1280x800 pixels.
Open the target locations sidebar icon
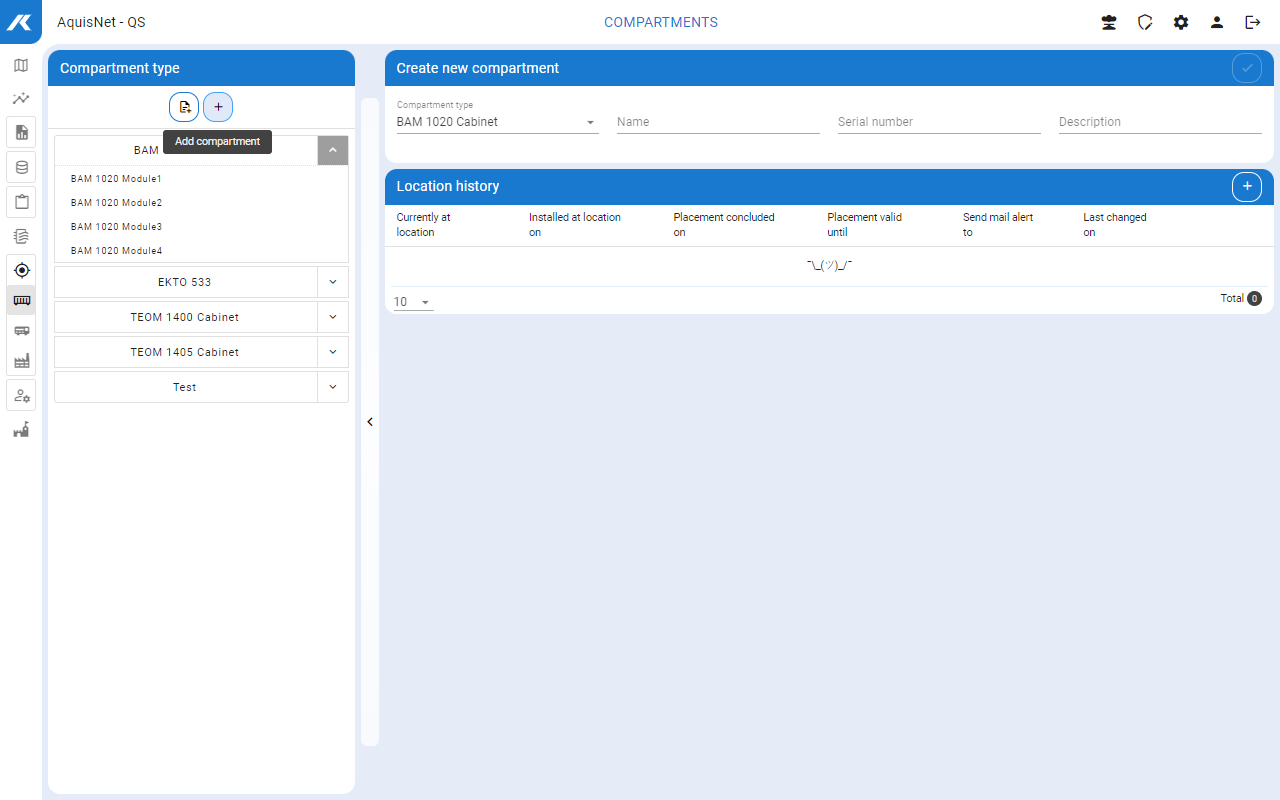[x=21, y=270]
